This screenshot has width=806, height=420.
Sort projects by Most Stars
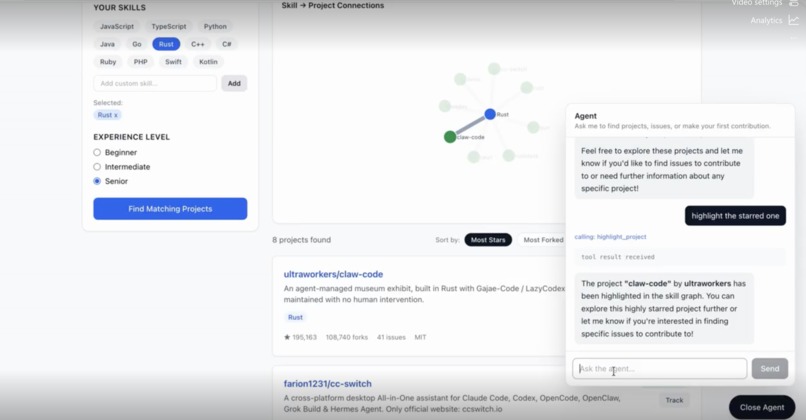pos(488,240)
